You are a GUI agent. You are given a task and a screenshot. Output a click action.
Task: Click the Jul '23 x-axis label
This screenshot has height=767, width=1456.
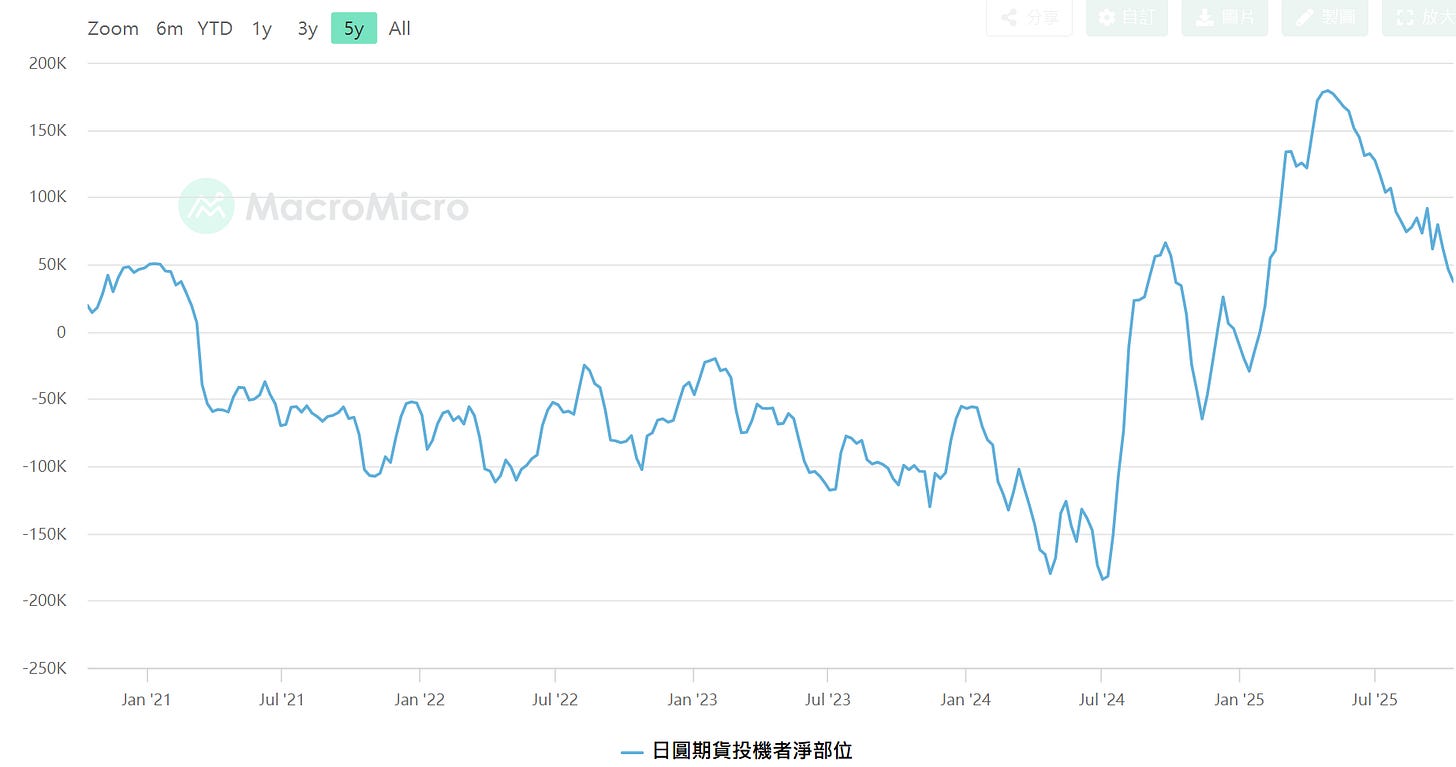(827, 699)
